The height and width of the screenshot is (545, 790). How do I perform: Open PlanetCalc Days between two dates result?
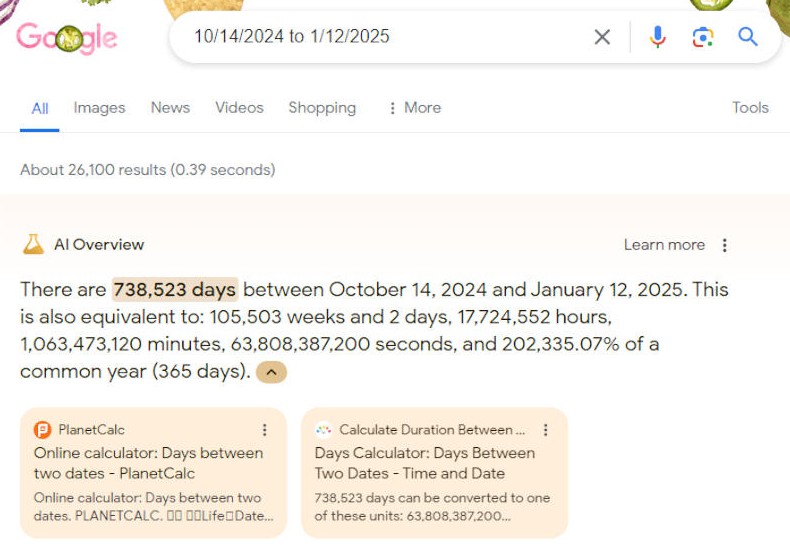148,463
